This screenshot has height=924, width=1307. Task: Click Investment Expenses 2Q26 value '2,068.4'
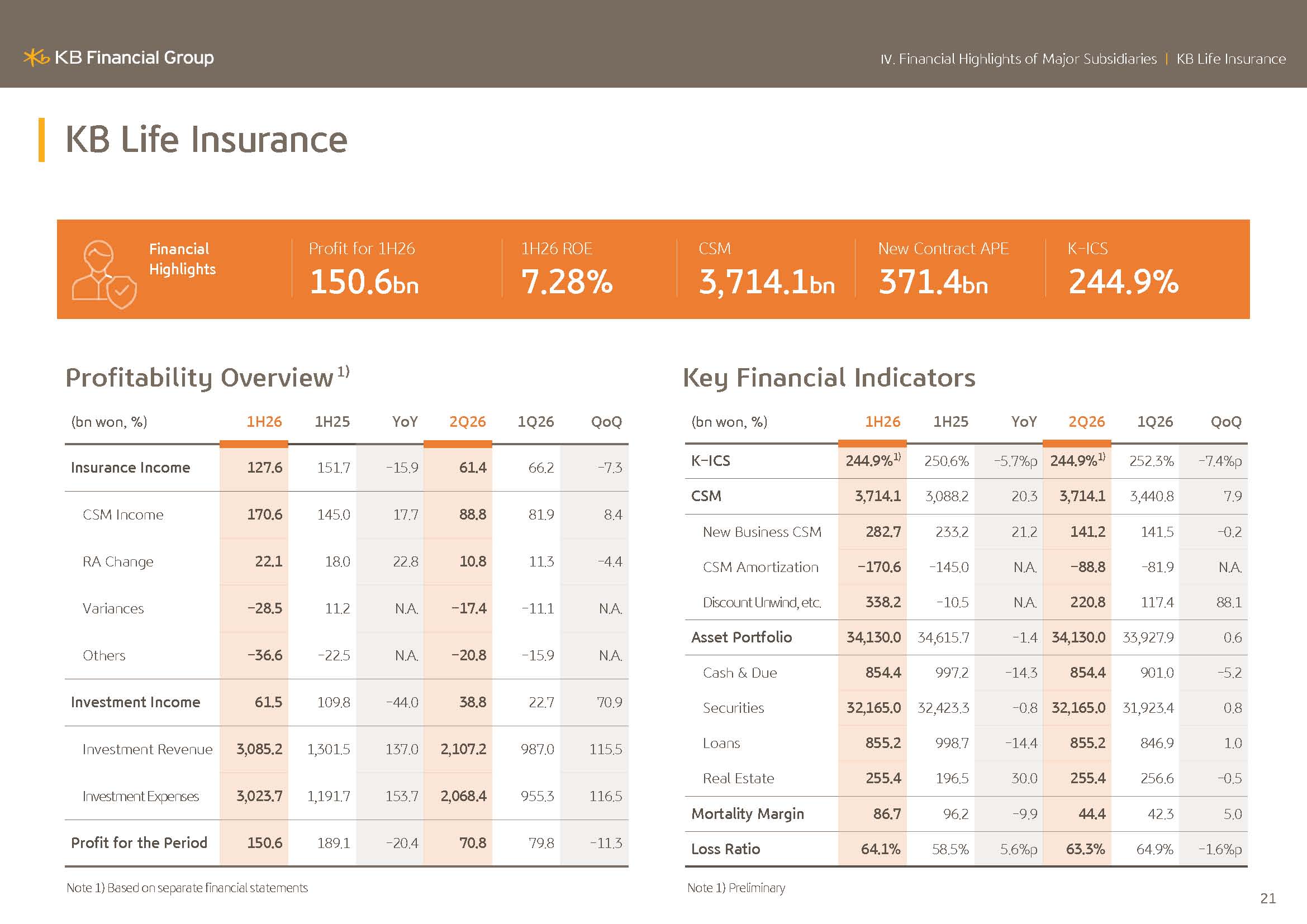click(463, 797)
